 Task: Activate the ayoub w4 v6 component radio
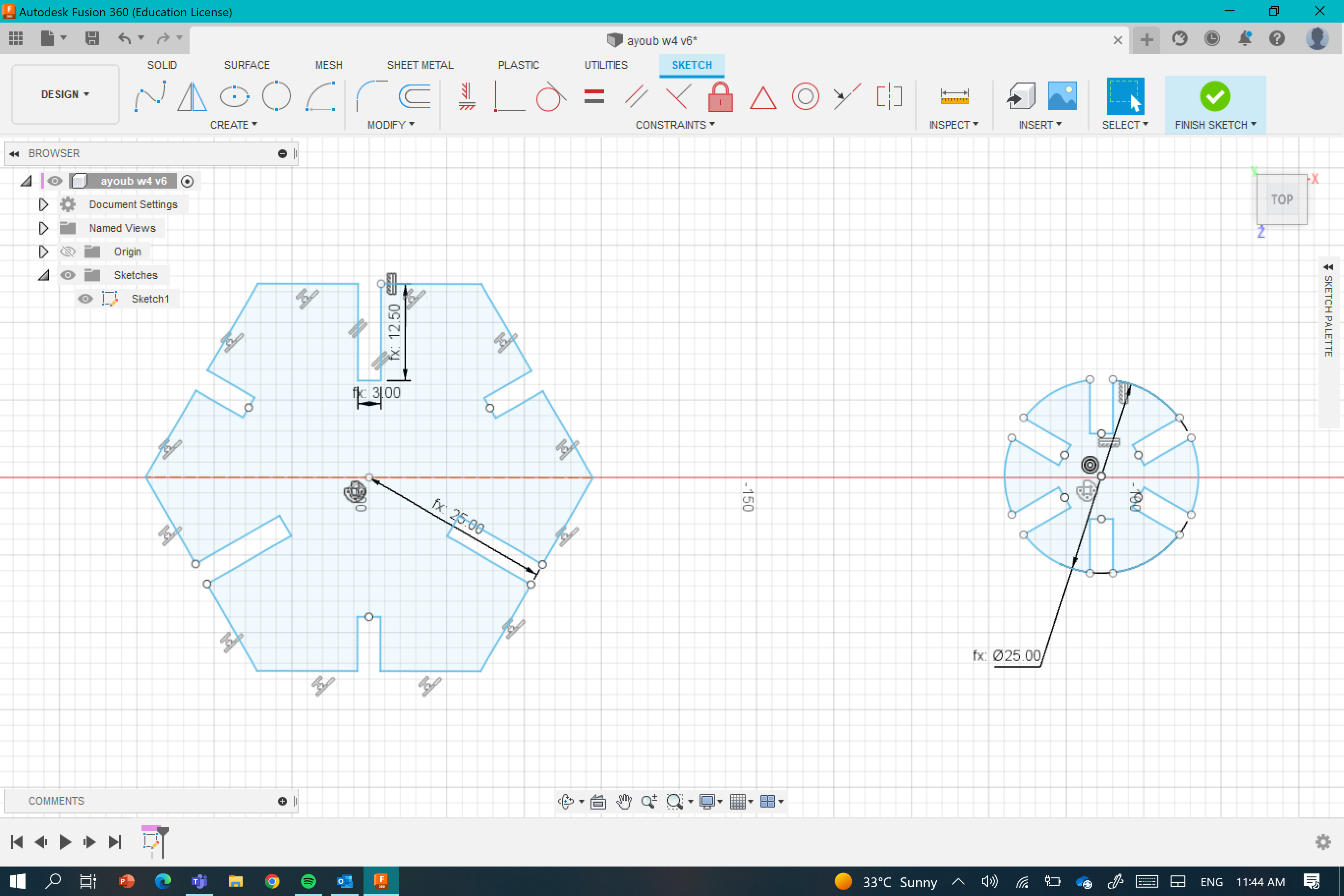(187, 181)
